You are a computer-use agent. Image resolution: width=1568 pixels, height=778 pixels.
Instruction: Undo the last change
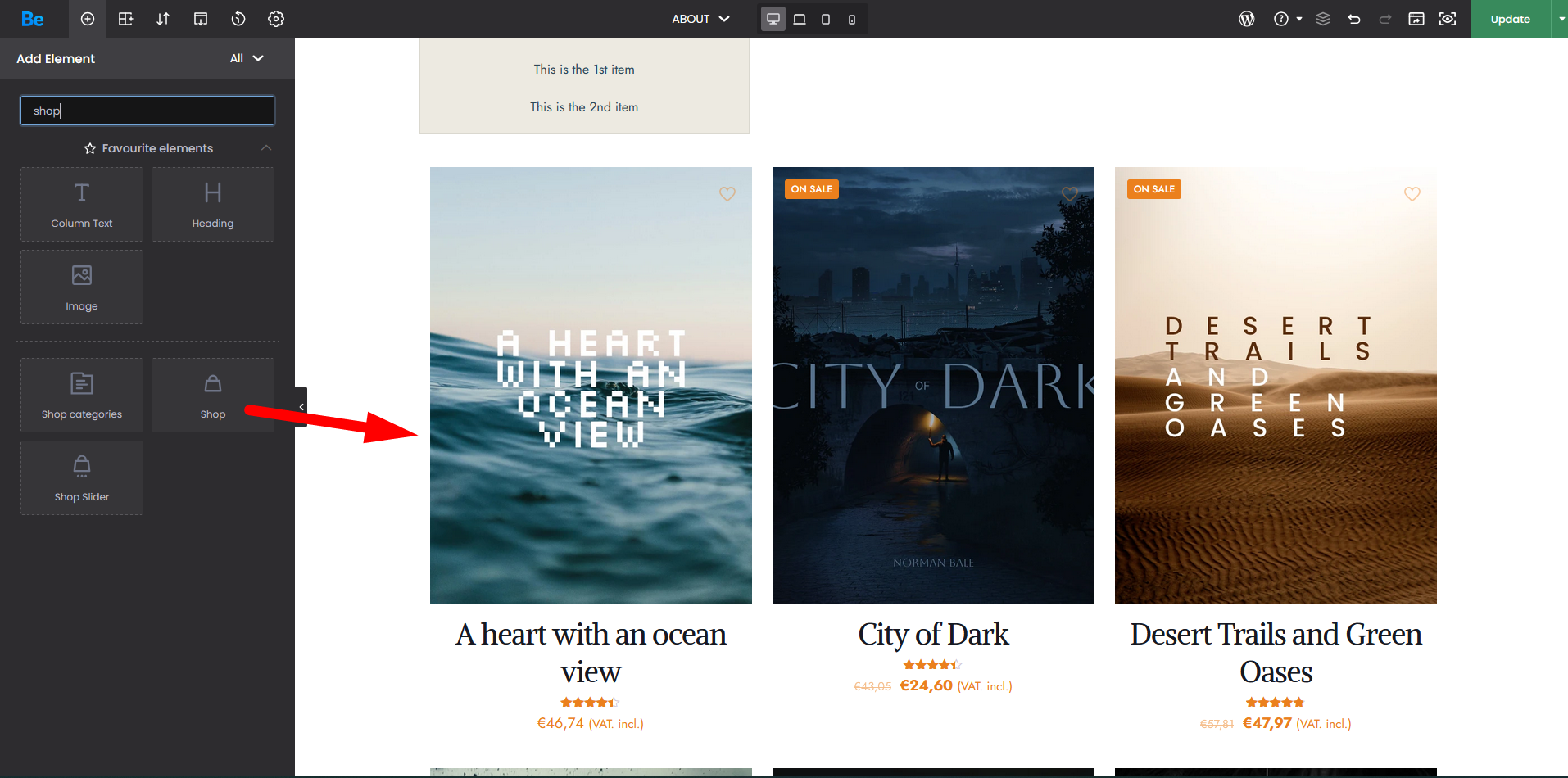[1354, 19]
